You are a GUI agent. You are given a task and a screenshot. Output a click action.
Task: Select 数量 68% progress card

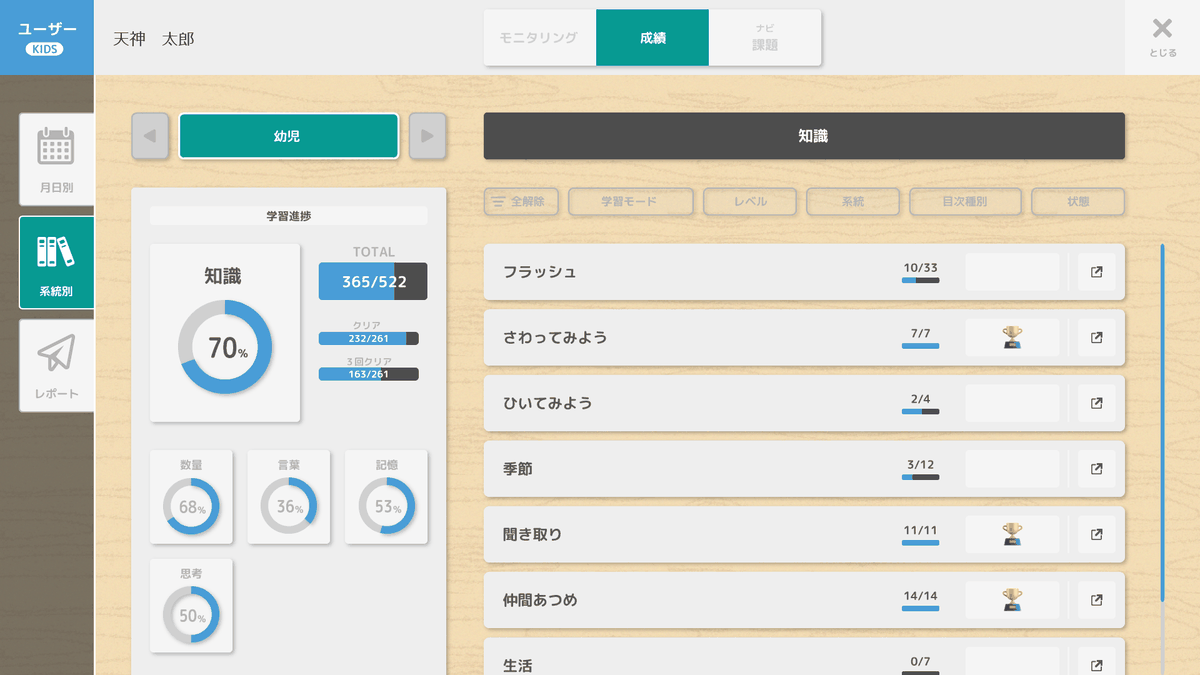[191, 497]
